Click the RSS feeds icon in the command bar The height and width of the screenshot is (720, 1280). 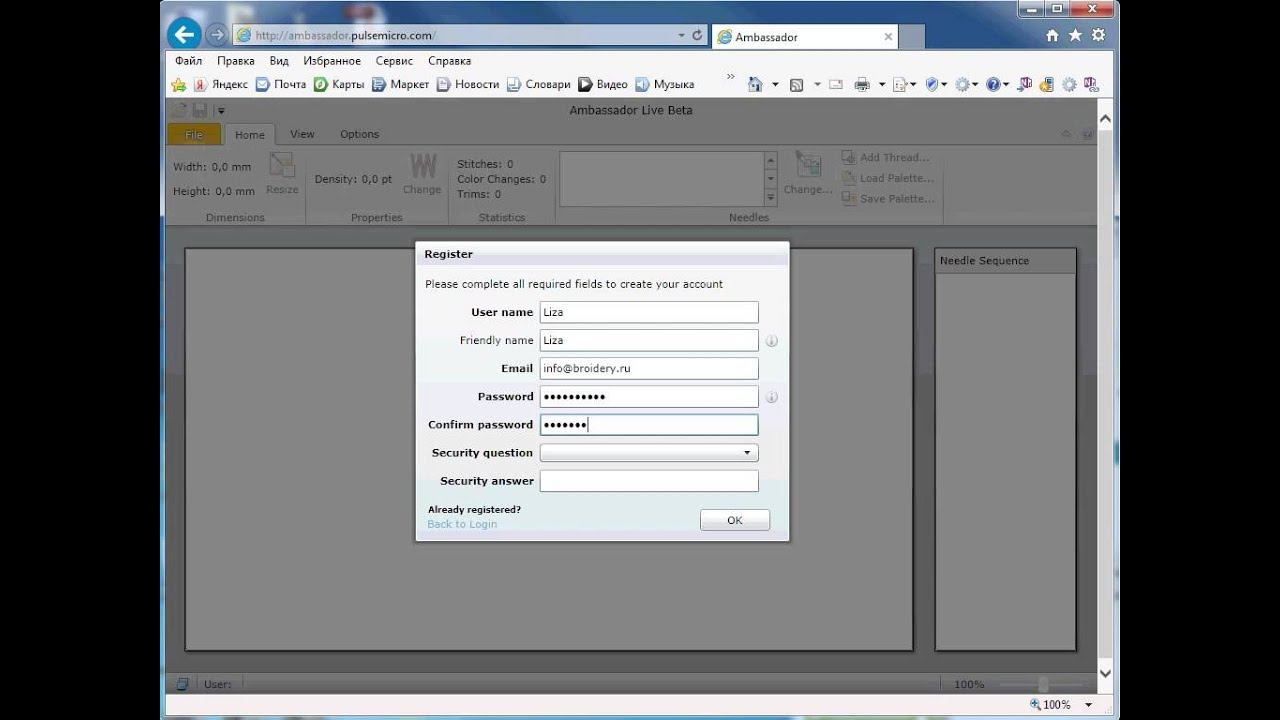[x=796, y=85]
